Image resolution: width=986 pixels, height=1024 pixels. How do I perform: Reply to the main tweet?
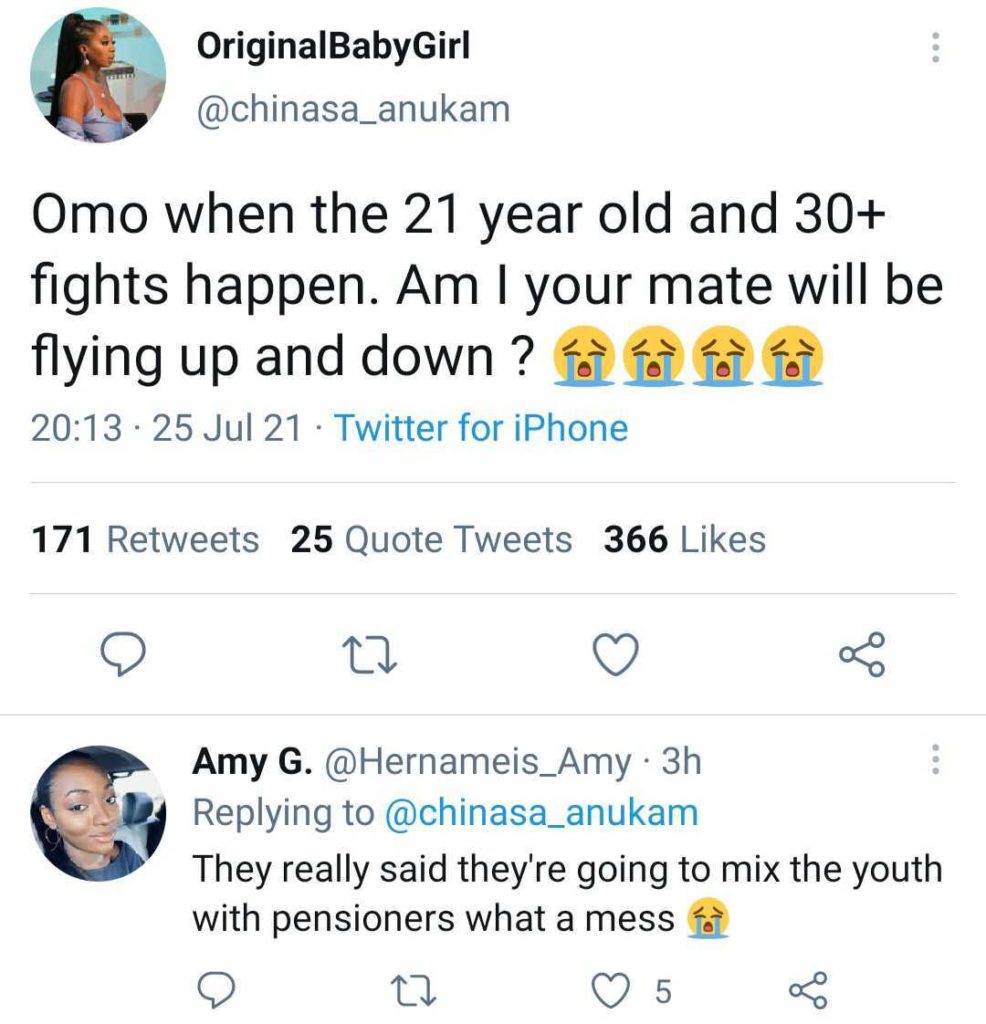pos(126,655)
